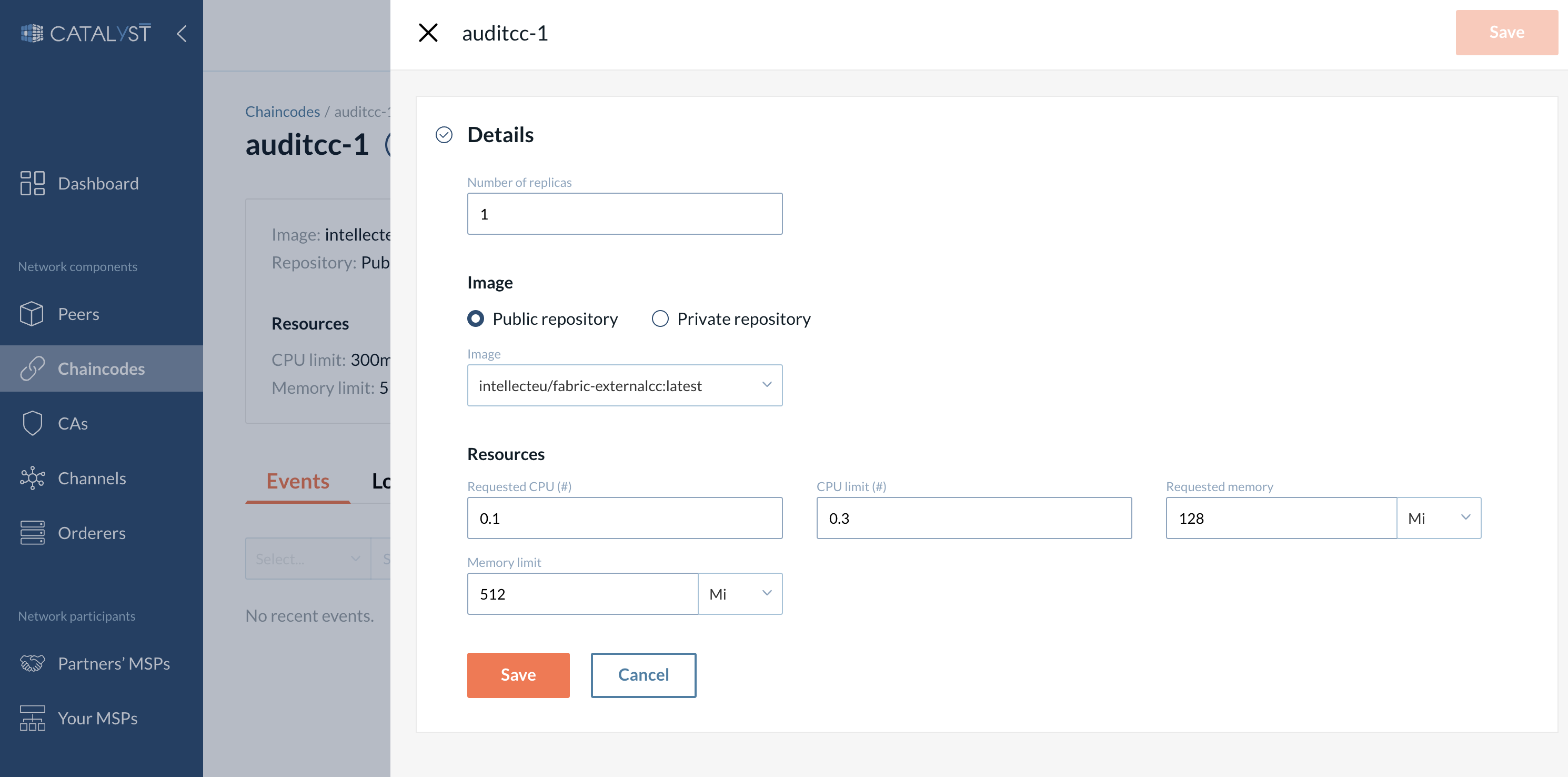The height and width of the screenshot is (777, 1568).
Task: Click the Chaincodes icon in sidebar
Action: pos(33,367)
